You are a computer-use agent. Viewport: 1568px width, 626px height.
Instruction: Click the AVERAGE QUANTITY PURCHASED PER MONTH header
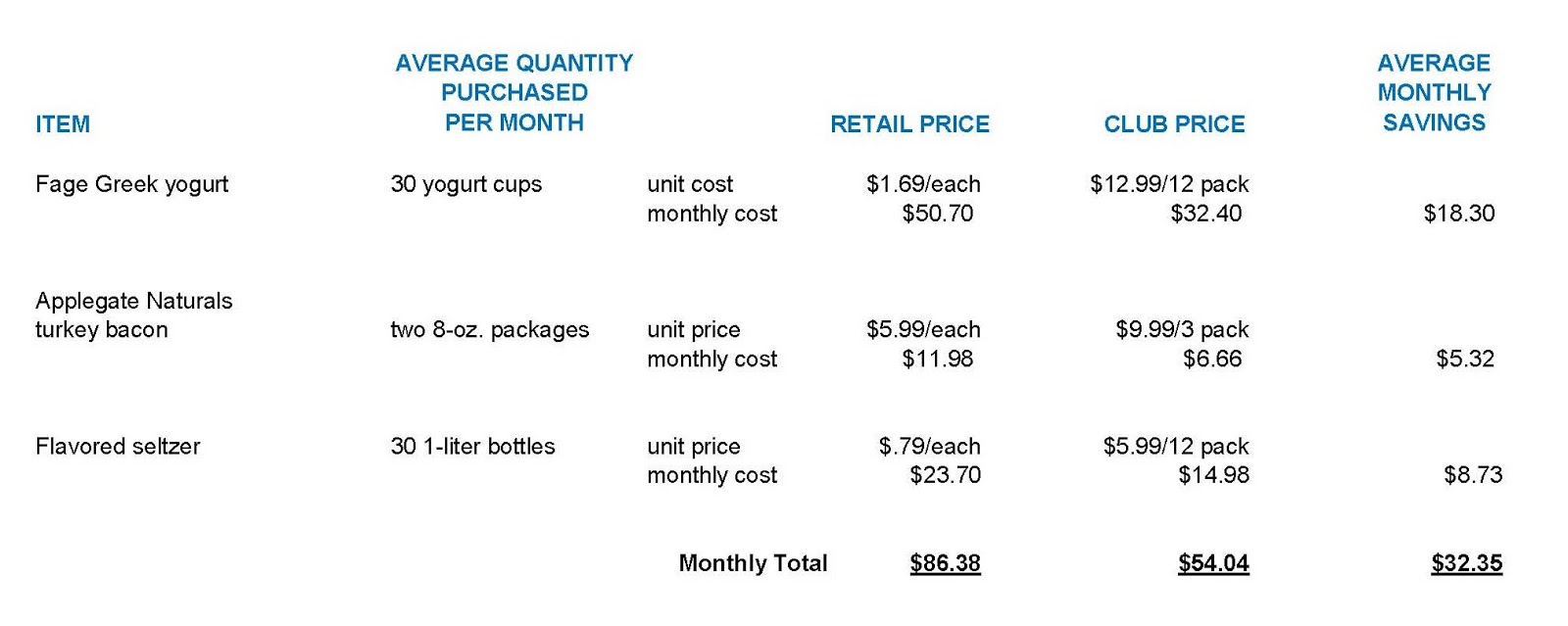[514, 93]
